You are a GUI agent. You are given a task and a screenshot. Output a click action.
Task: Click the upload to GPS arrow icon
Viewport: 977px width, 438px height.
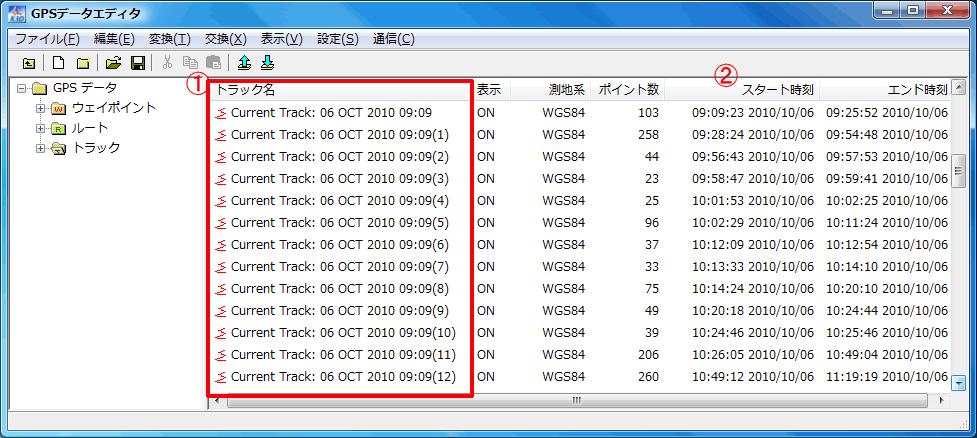point(244,64)
